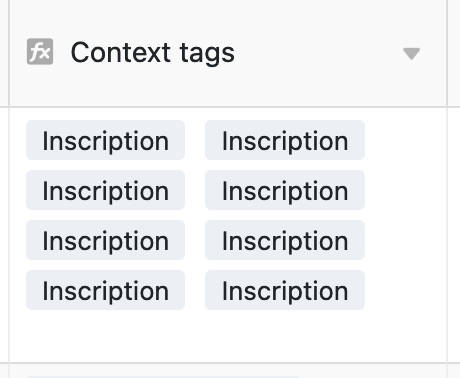Click the fx formula field icon
This screenshot has width=460, height=378.
coord(40,52)
